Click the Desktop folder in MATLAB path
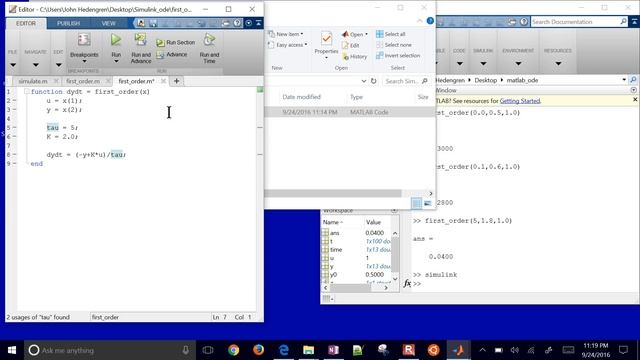Viewport: 640px width, 360px height. click(x=485, y=80)
